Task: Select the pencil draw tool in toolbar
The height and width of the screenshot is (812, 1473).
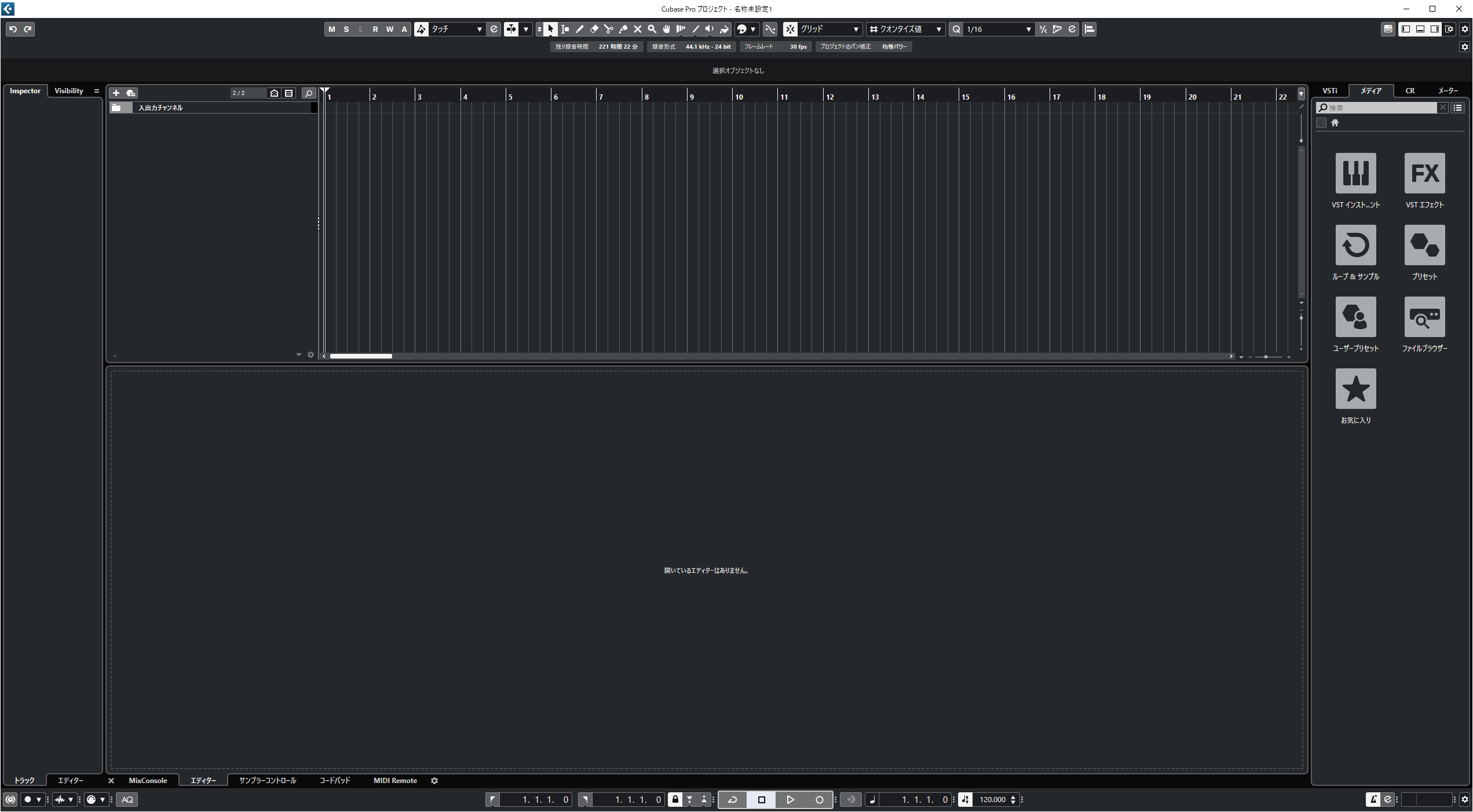Action: (x=579, y=29)
